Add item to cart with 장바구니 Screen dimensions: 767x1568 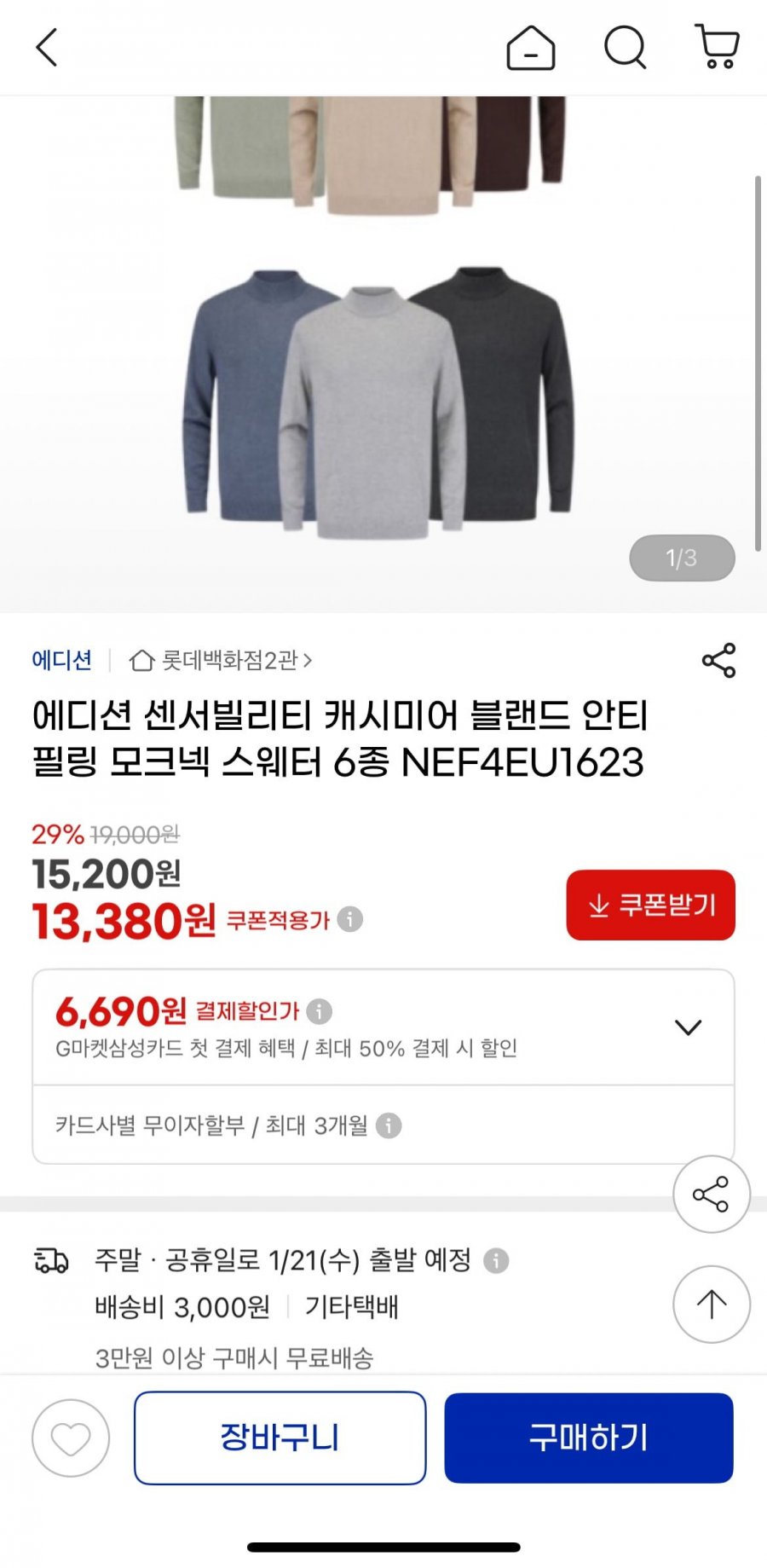tap(280, 1438)
